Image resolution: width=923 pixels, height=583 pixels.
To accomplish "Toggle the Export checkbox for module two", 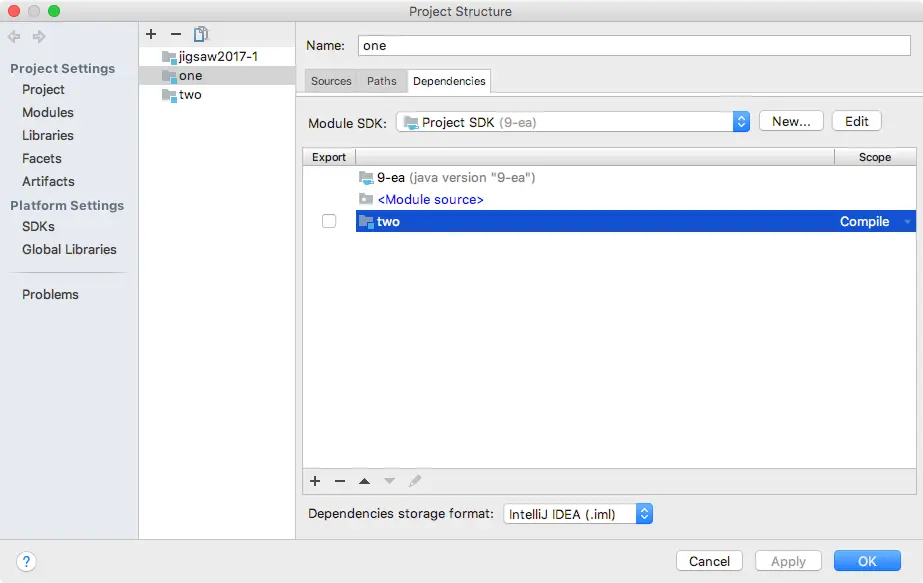I will pyautogui.click(x=329, y=221).
